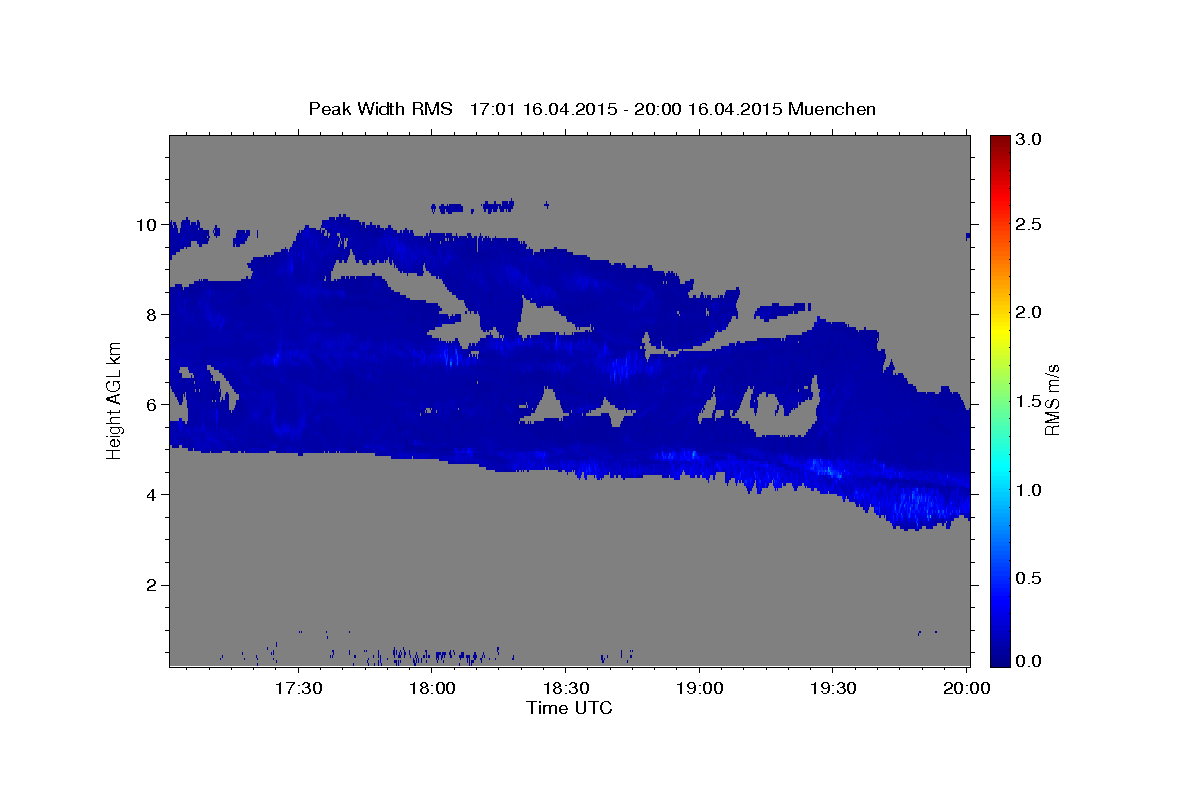Click the 'RMS m/s' colorbar label

[1052, 399]
